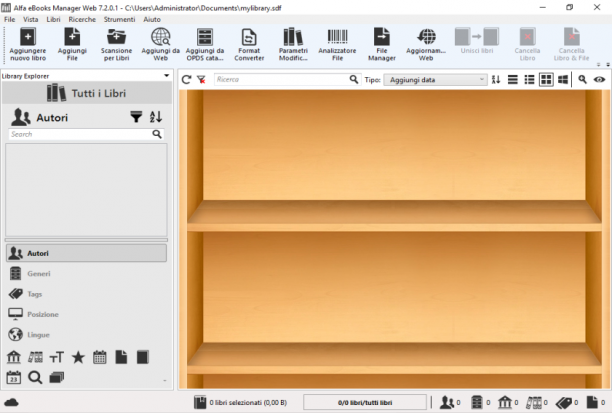This screenshot has height=413, width=612.
Task: Click the series books icon in sidebar
Action: click(x=35, y=357)
